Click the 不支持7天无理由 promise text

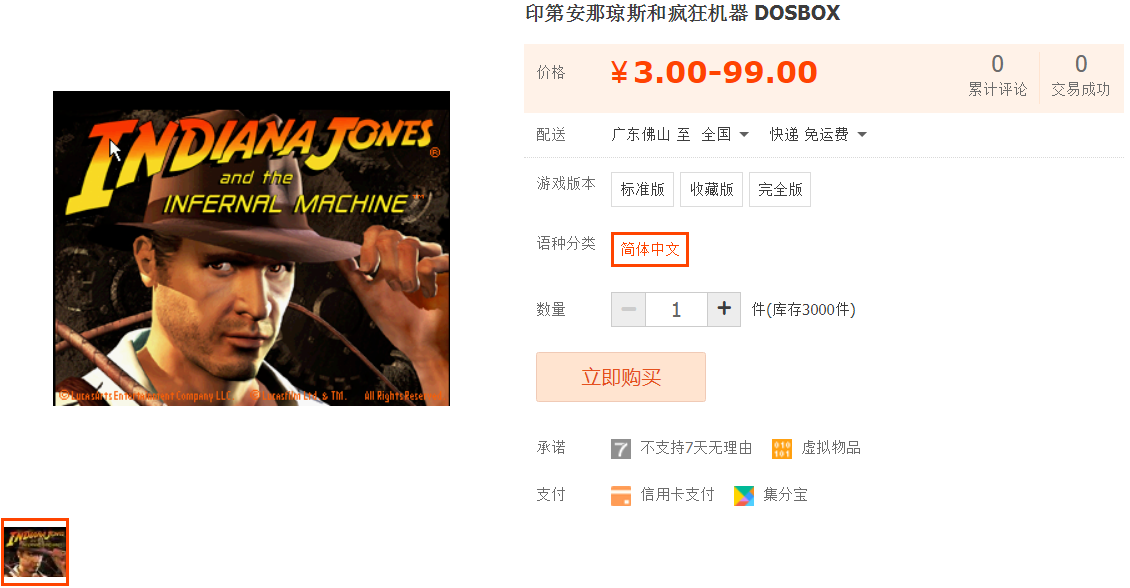[696, 448]
